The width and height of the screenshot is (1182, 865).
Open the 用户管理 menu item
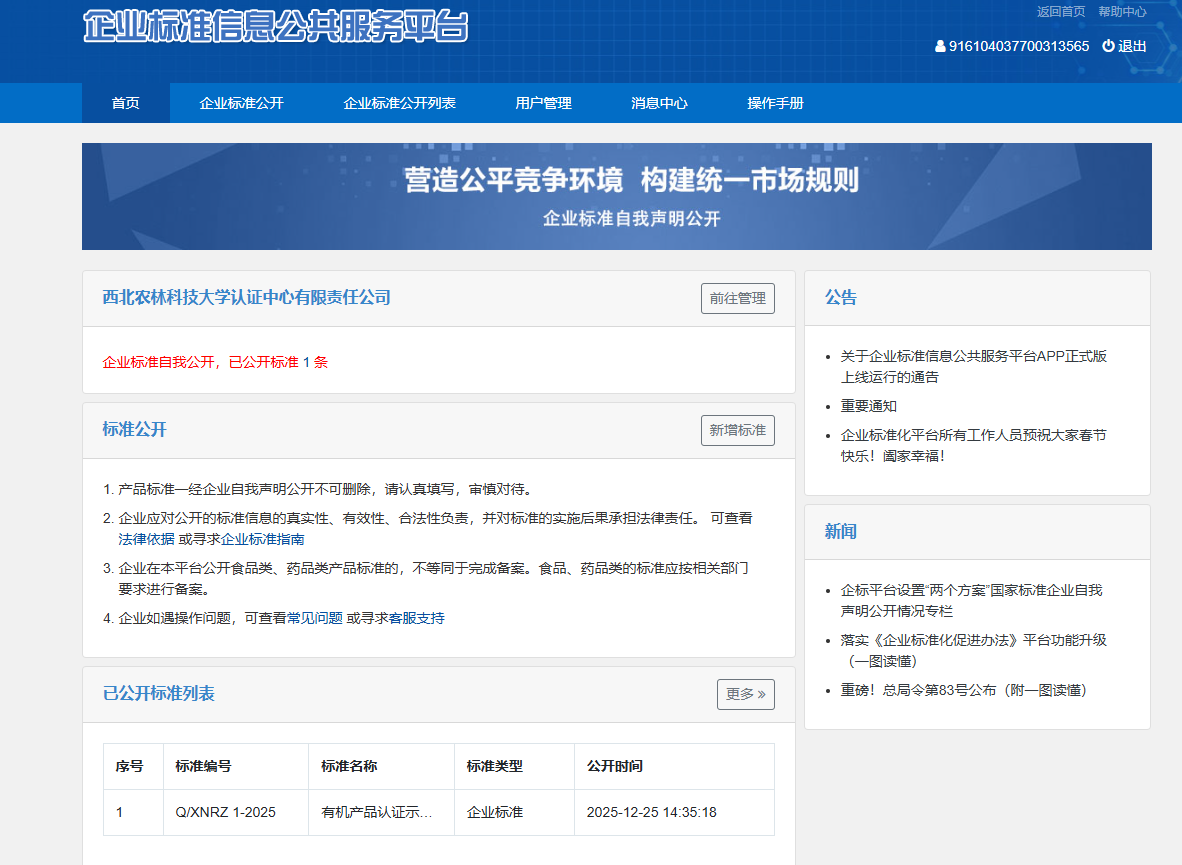pos(543,103)
